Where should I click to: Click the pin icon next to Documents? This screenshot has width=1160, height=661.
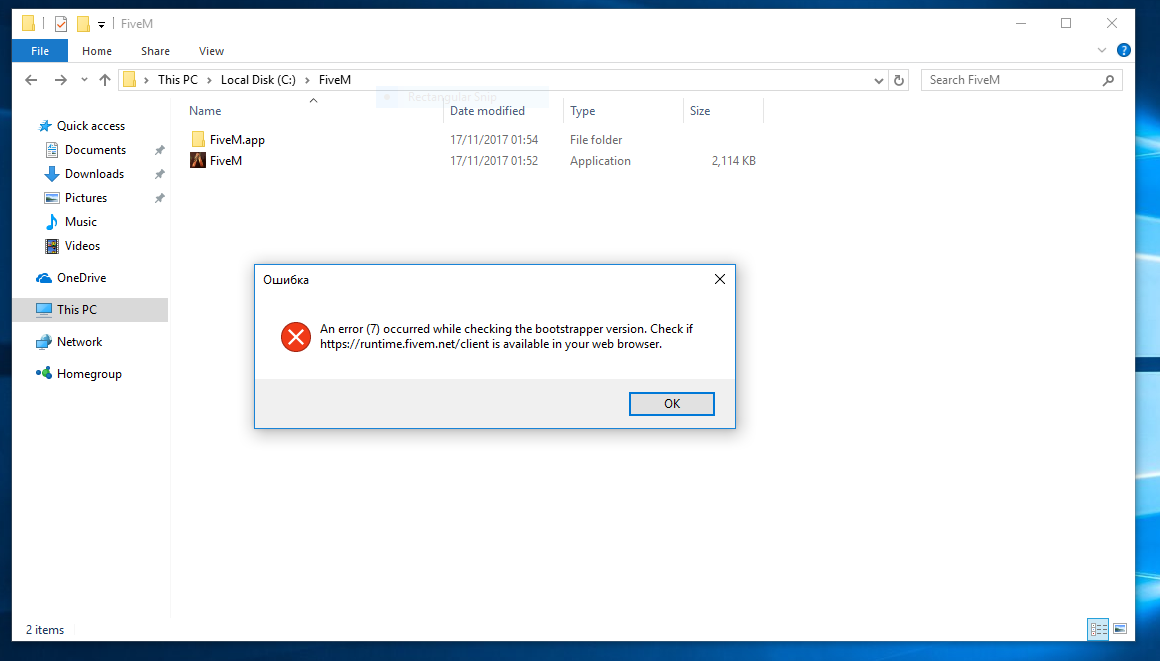[159, 150]
